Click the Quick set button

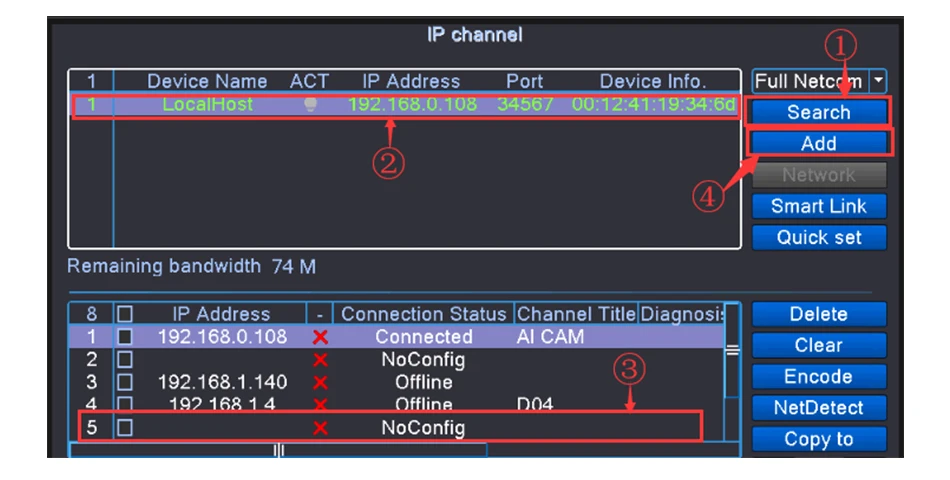coord(818,237)
